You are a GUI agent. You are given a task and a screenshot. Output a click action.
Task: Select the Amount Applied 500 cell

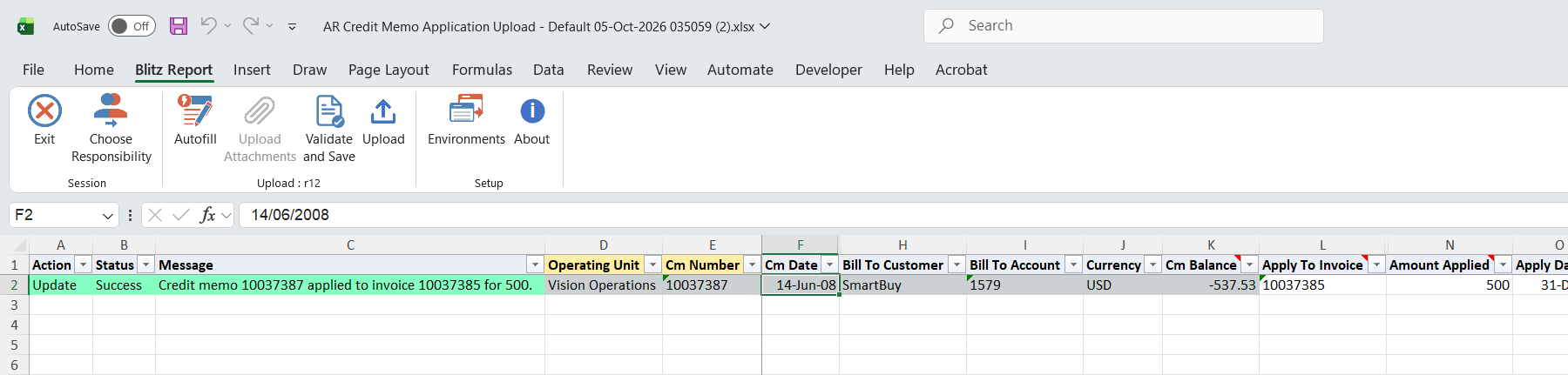[1450, 285]
